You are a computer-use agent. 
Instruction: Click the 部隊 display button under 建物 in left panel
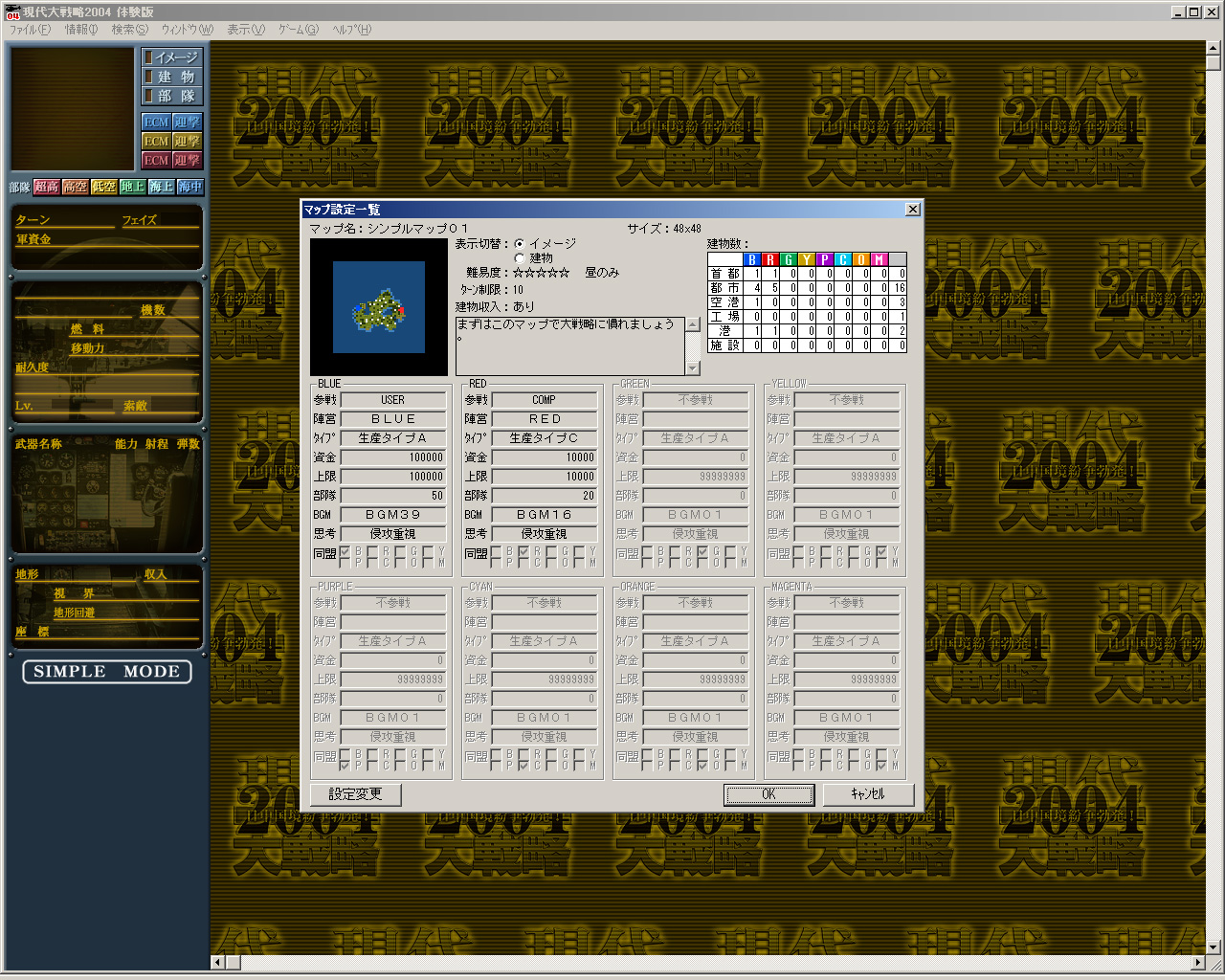pyautogui.click(x=172, y=96)
